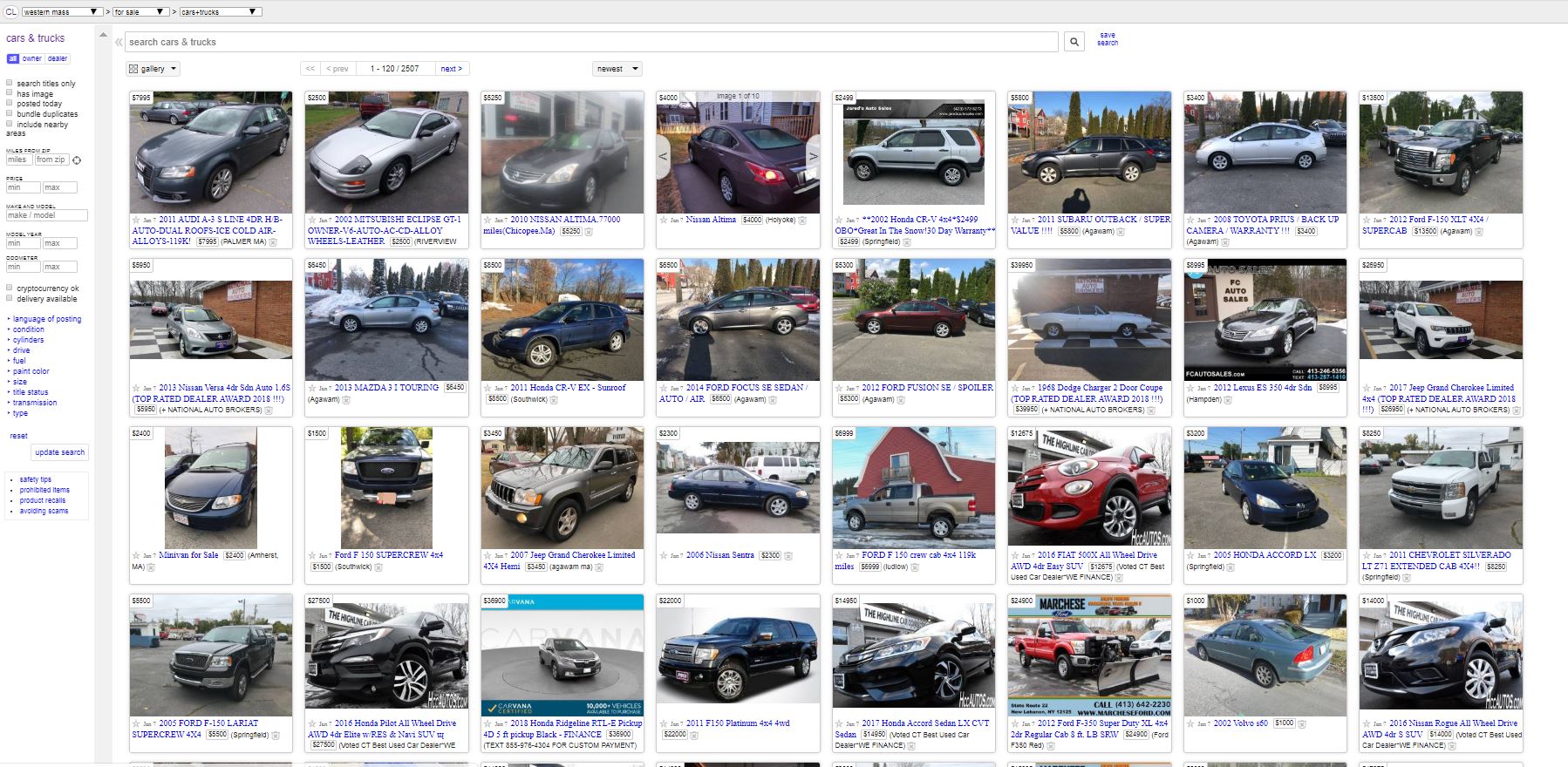
Task: Favorite the 2011 Audi A-3 listing star
Action: pyautogui.click(x=136, y=220)
